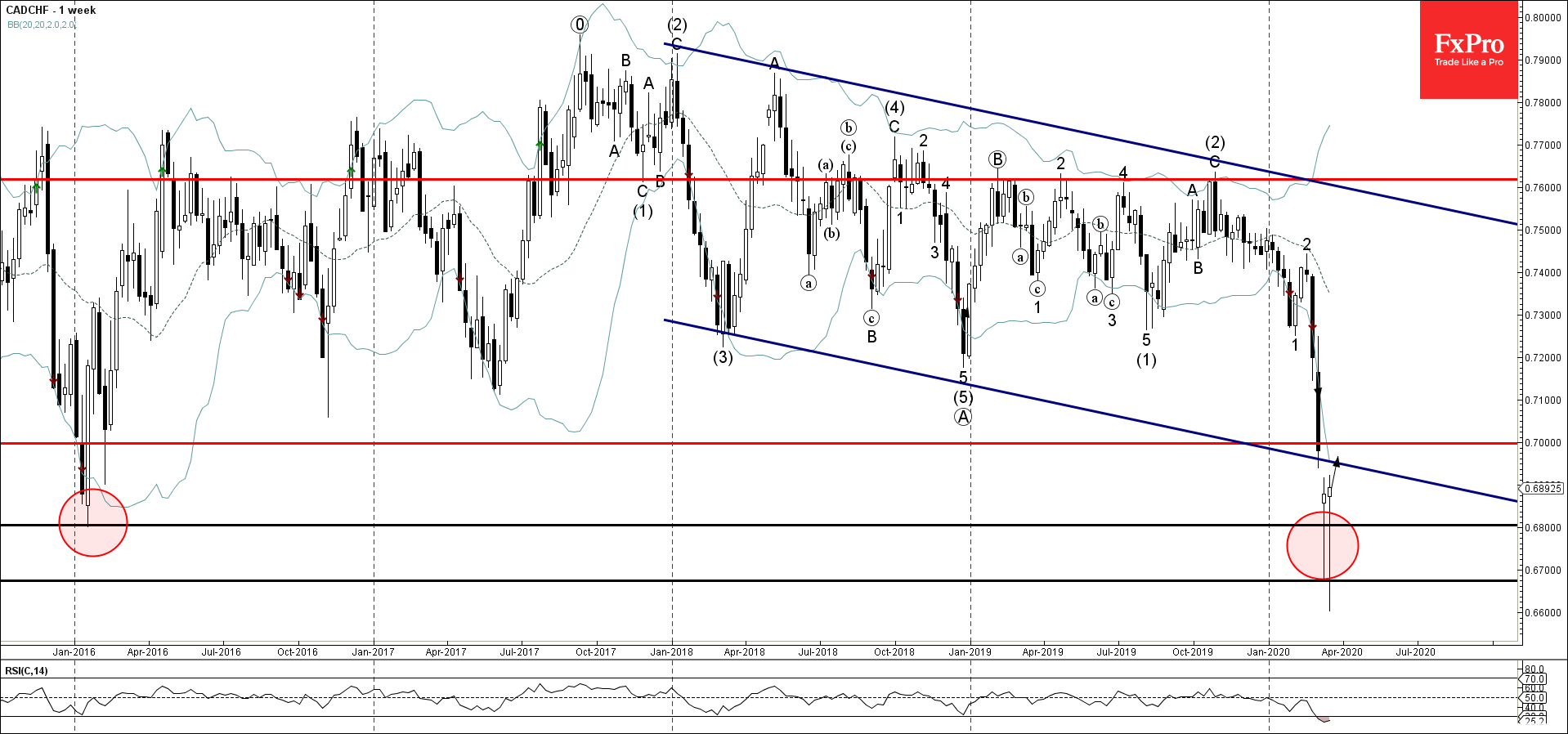
Task: Select the Jan-2018 date on time axis
Action: pyautogui.click(x=671, y=651)
